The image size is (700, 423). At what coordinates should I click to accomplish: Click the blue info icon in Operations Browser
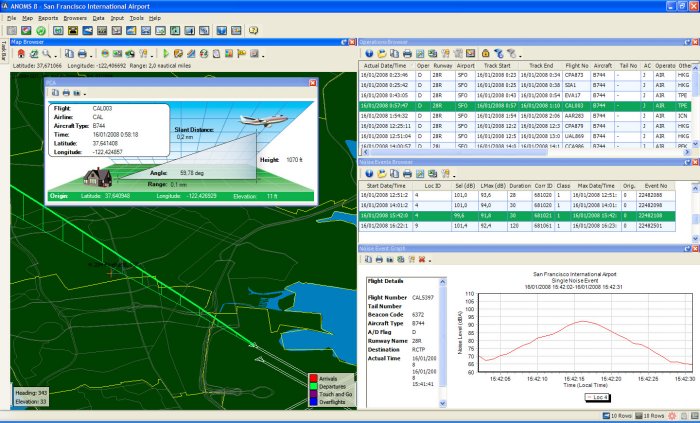(368, 53)
